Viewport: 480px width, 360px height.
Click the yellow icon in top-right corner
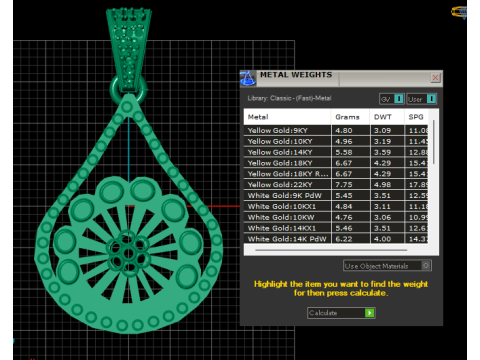click(x=459, y=12)
